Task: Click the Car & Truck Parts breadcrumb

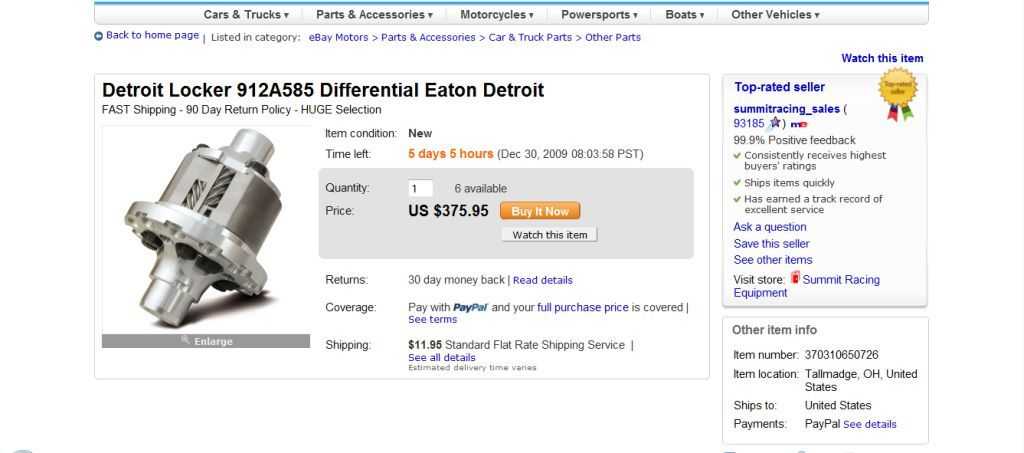Action: (530, 37)
